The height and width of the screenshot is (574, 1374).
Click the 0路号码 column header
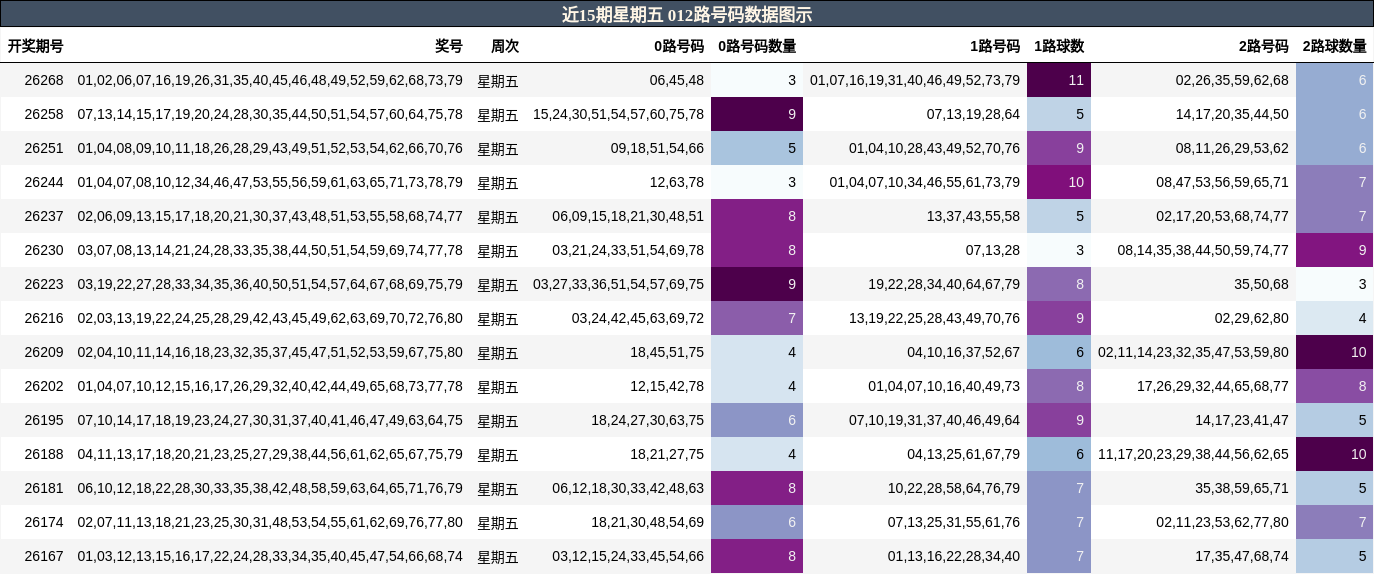pos(679,46)
